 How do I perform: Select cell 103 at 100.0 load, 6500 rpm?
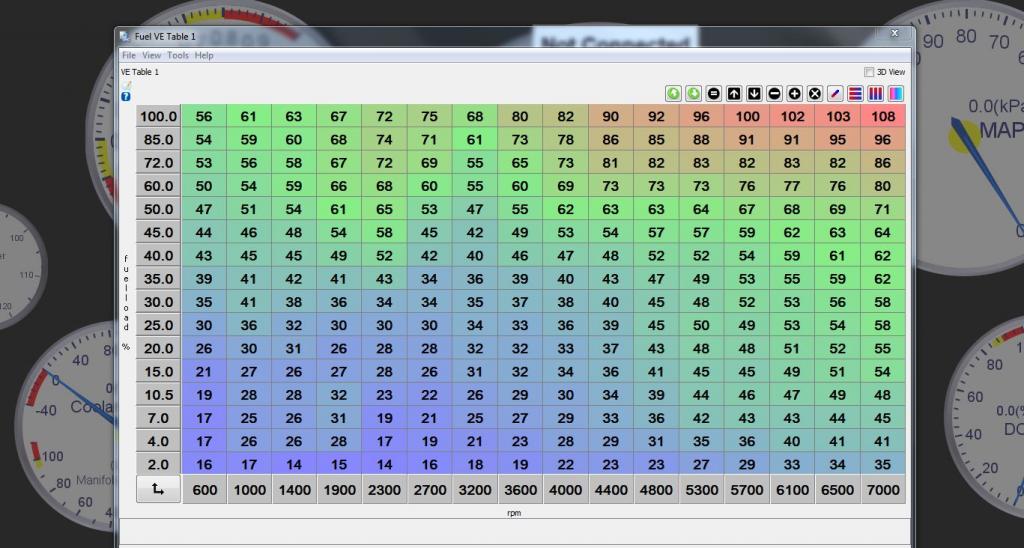tap(837, 116)
